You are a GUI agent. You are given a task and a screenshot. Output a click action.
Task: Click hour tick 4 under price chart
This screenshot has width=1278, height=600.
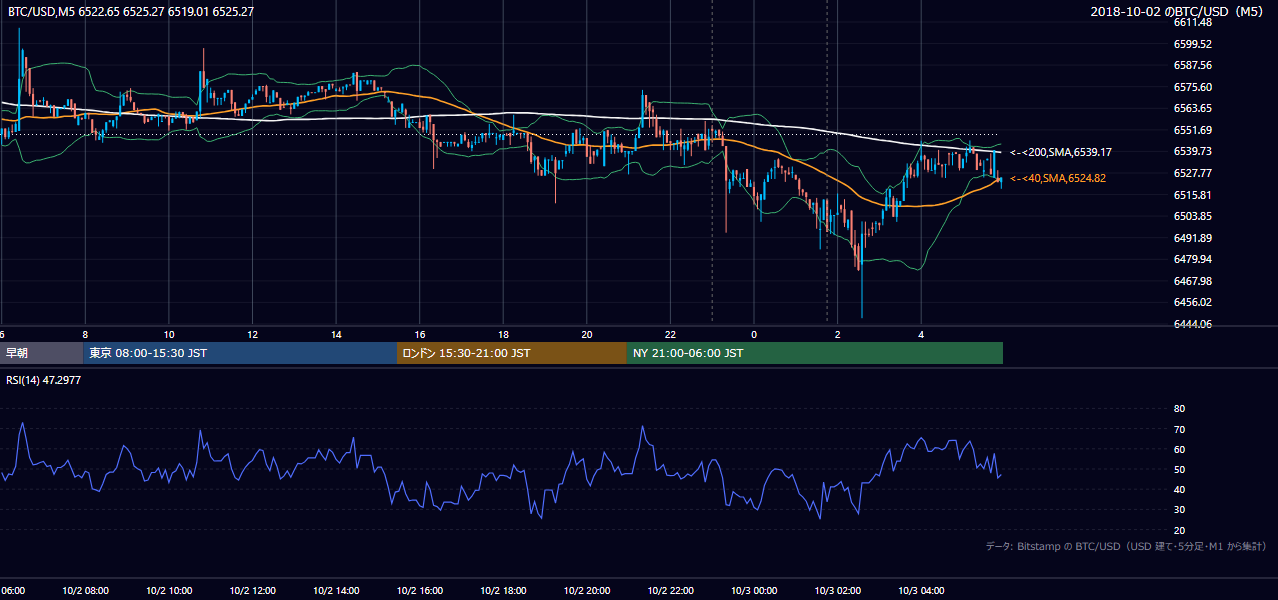click(921, 334)
